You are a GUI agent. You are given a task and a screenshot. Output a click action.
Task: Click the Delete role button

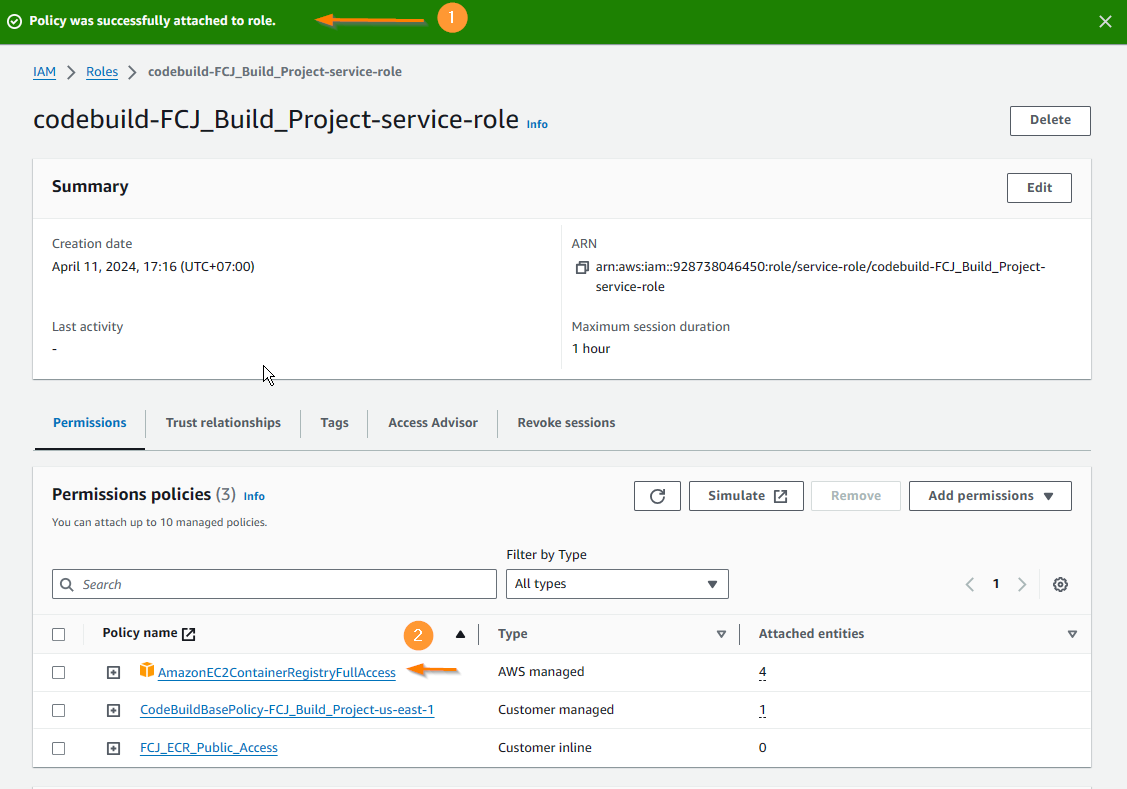[x=1050, y=121]
